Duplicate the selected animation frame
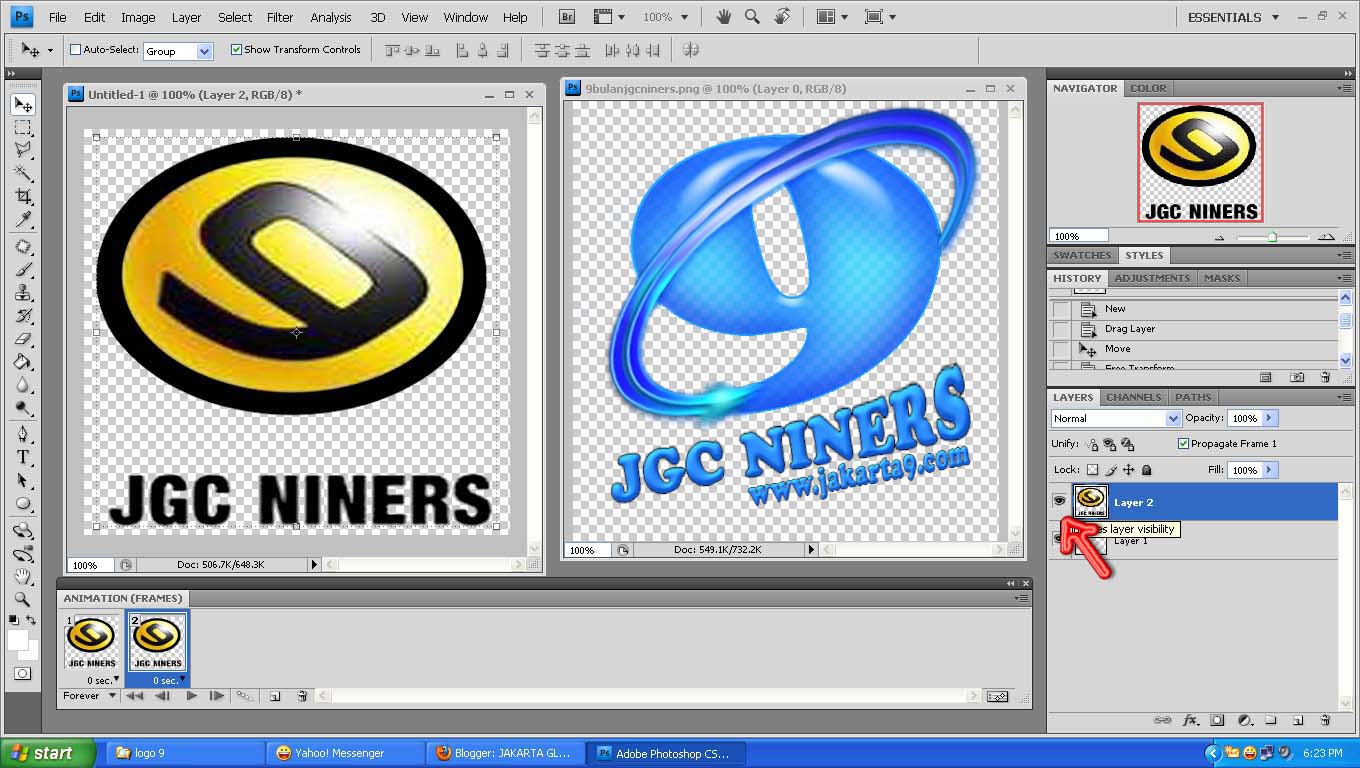The width and height of the screenshot is (1360, 768). point(275,696)
